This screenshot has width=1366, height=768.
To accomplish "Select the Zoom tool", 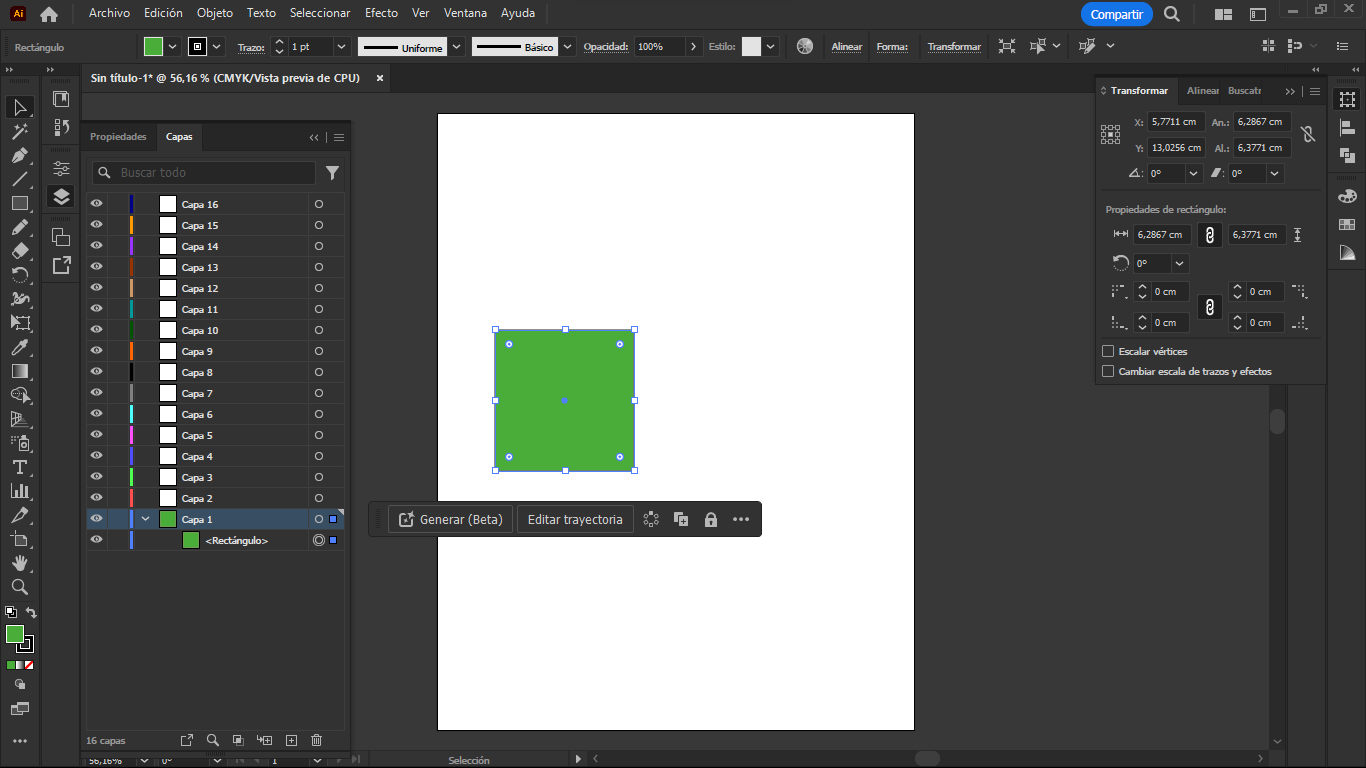I will pyautogui.click(x=20, y=587).
